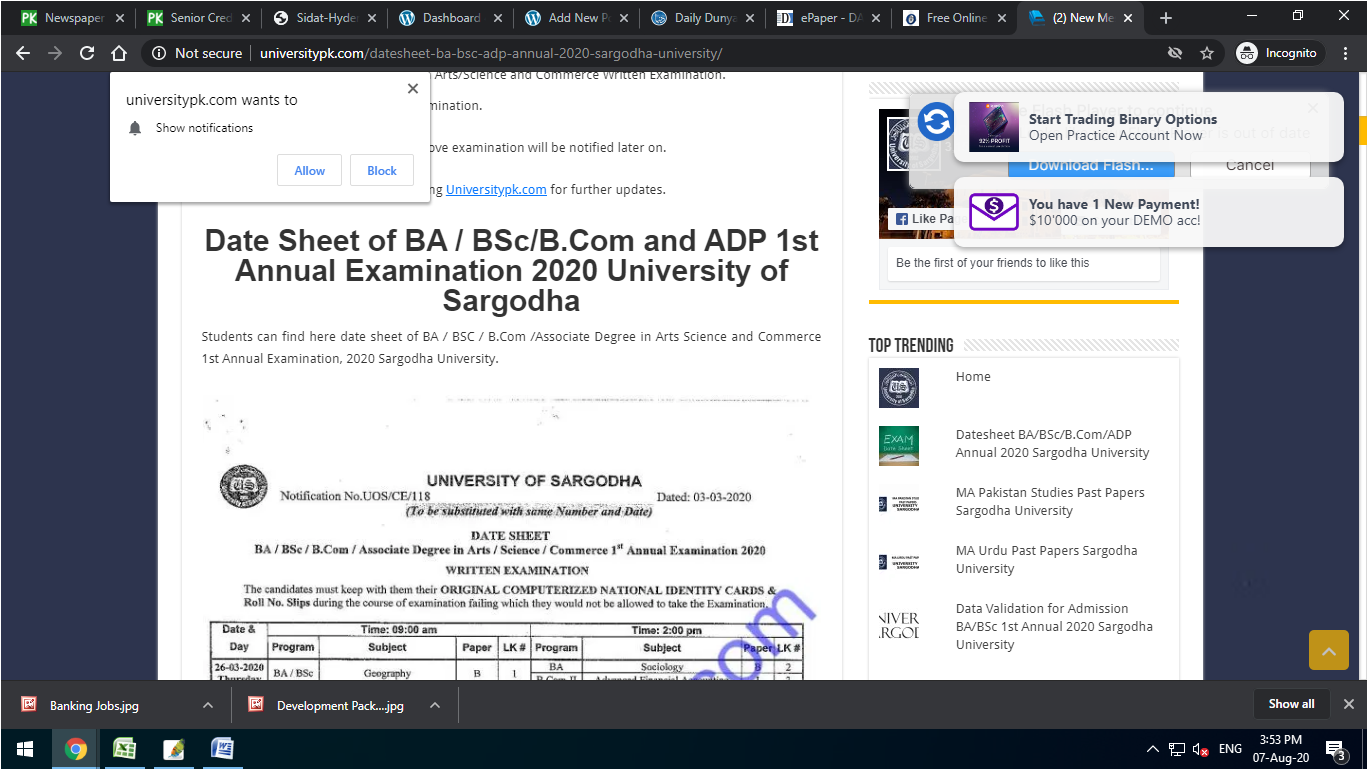This screenshot has height=770, width=1368.
Task: Open the Action Center notifications icon
Action: (x=1335, y=749)
